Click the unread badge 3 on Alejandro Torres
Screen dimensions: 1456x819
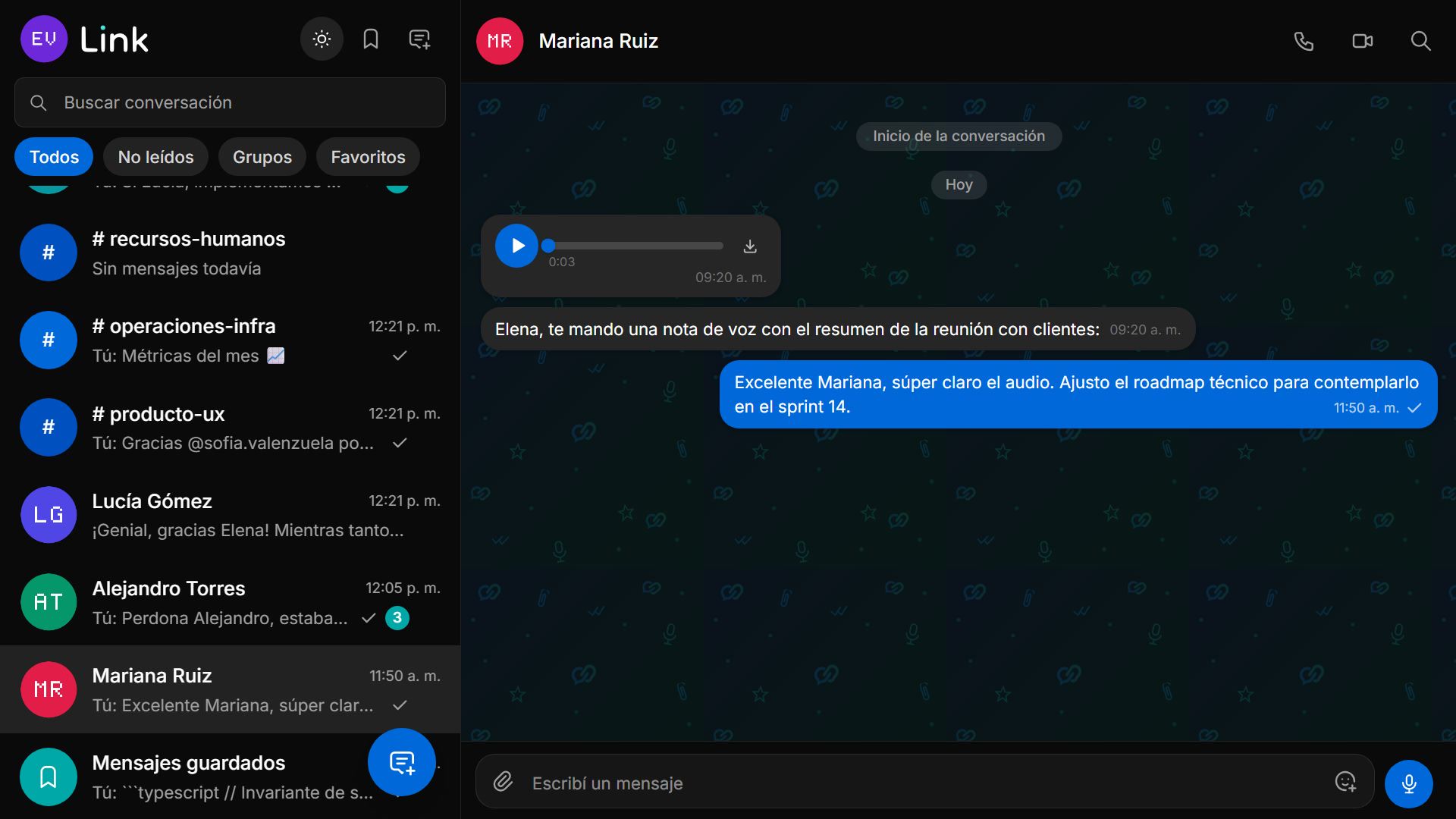coord(397,618)
